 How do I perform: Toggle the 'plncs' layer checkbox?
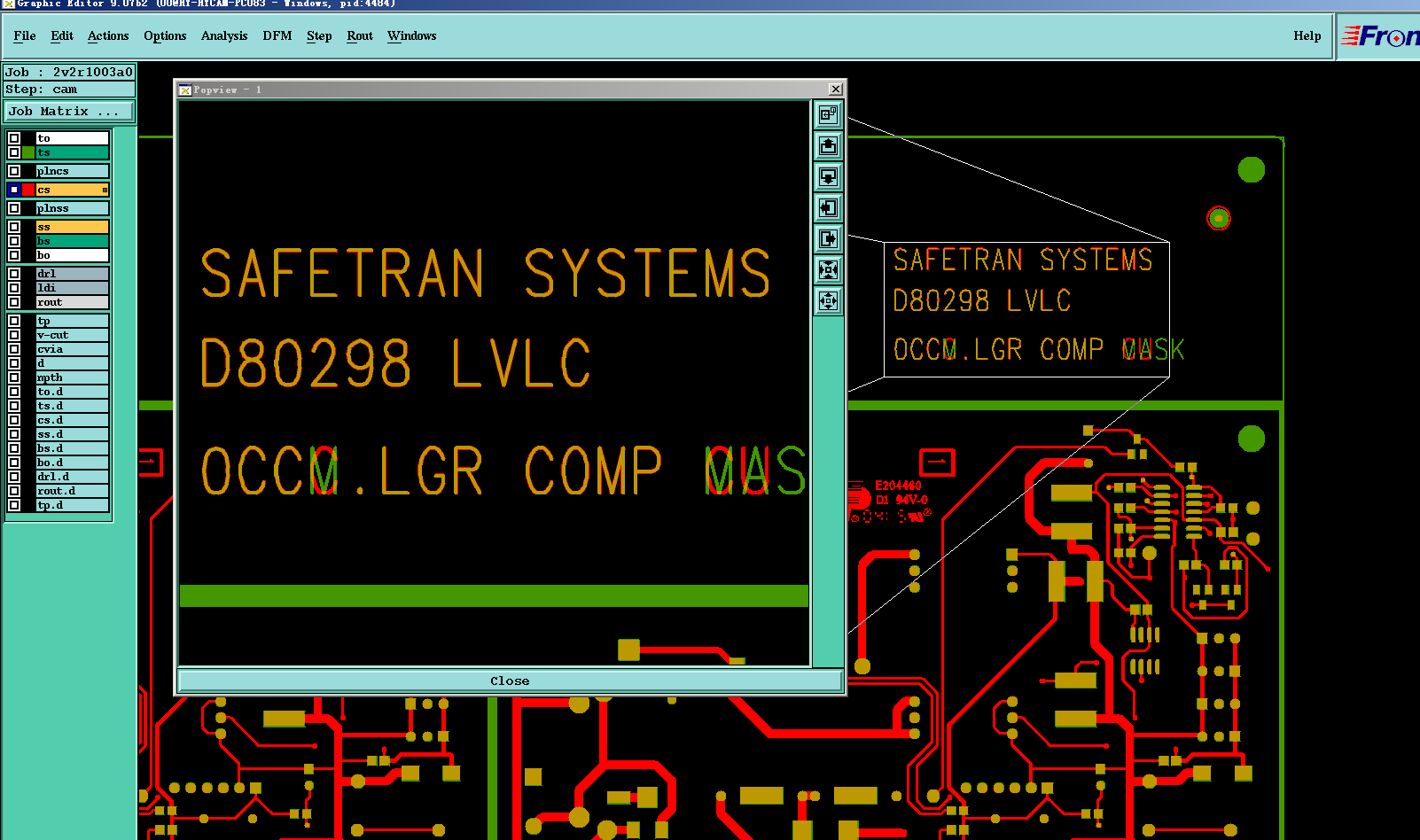[x=14, y=171]
